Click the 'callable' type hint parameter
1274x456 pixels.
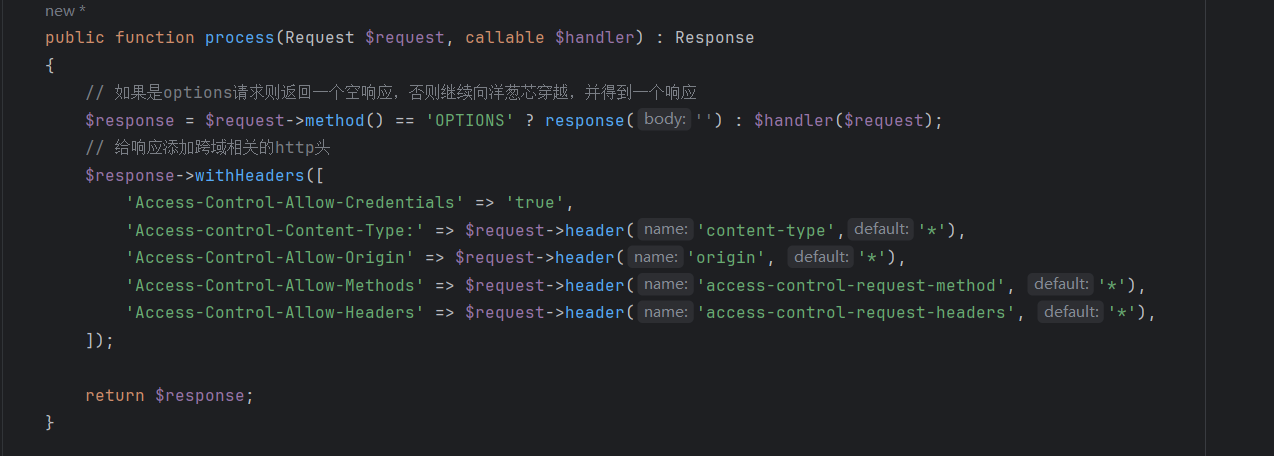[505, 38]
